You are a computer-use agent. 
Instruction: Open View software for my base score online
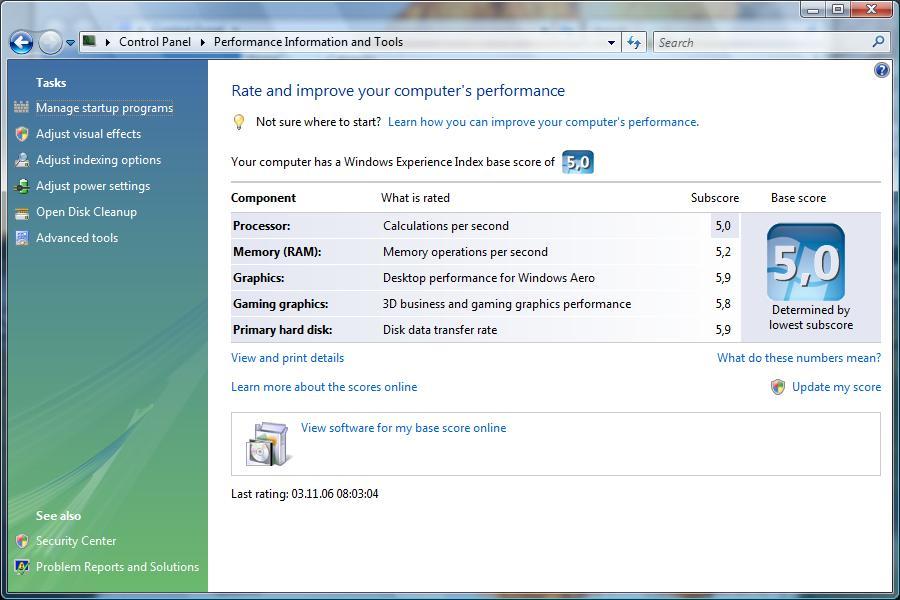click(x=404, y=428)
